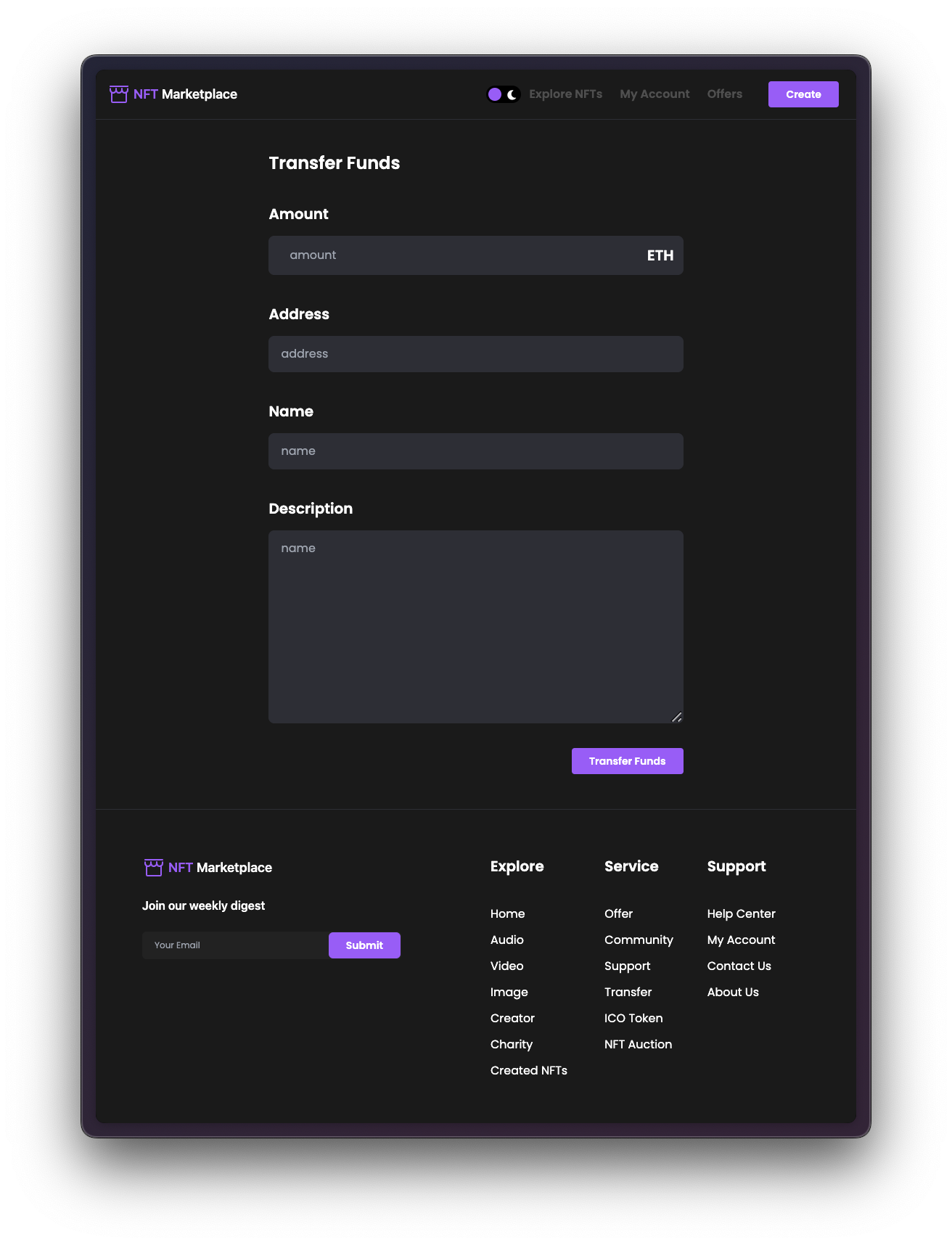This screenshot has height=1245, width=952.
Task: Grab the textarea resize handle
Action: click(x=676, y=717)
